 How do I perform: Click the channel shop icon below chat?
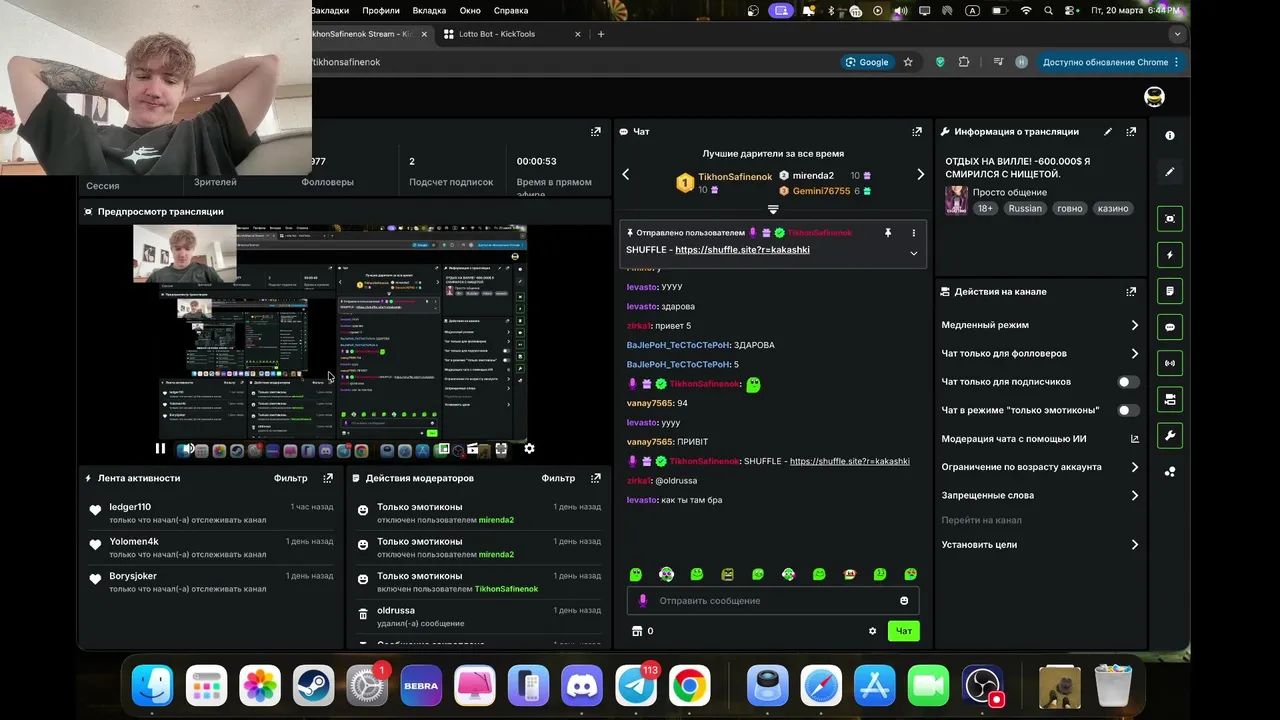pos(636,631)
